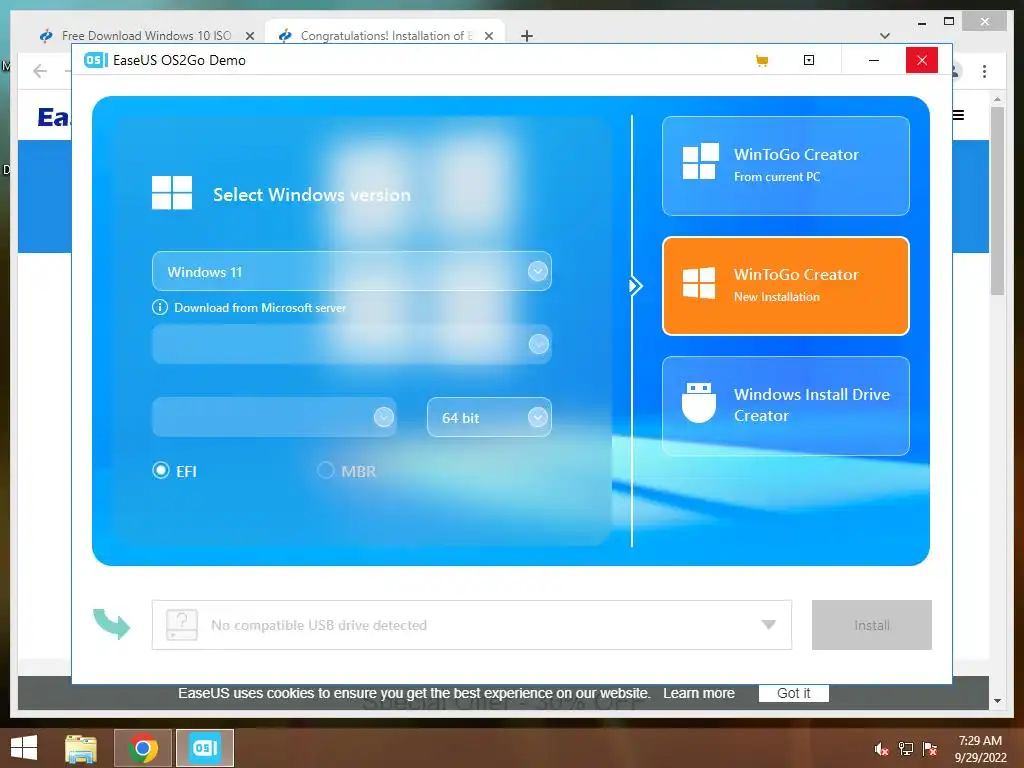Select the MBR radio button
The image size is (1024, 768).
pyautogui.click(x=326, y=470)
